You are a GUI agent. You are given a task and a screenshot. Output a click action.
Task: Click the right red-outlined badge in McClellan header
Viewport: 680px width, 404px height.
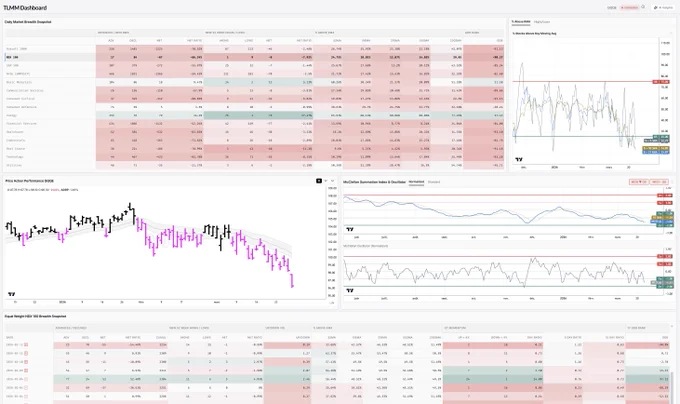(x=659, y=182)
